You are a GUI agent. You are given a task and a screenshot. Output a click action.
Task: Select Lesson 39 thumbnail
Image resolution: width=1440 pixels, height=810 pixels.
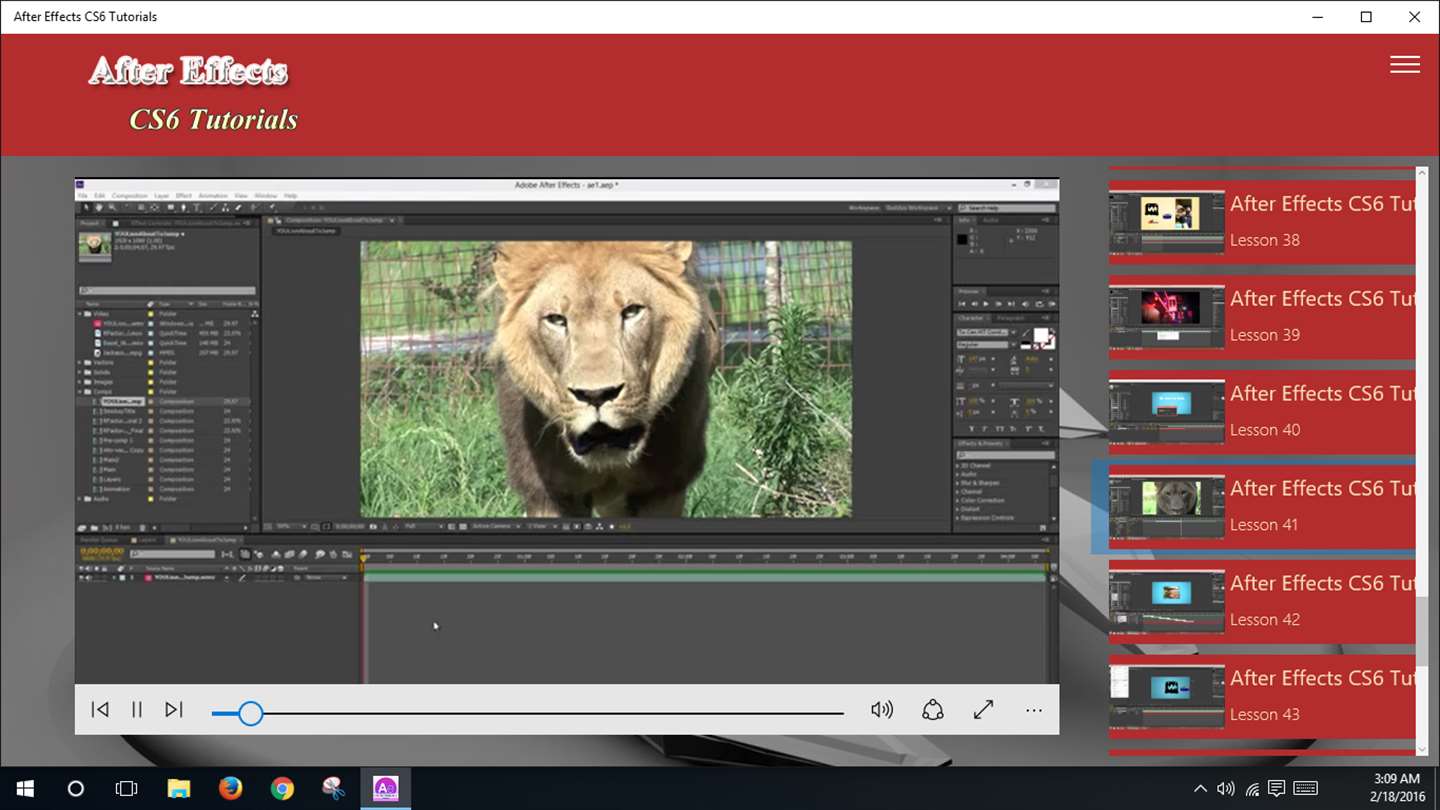point(1167,316)
